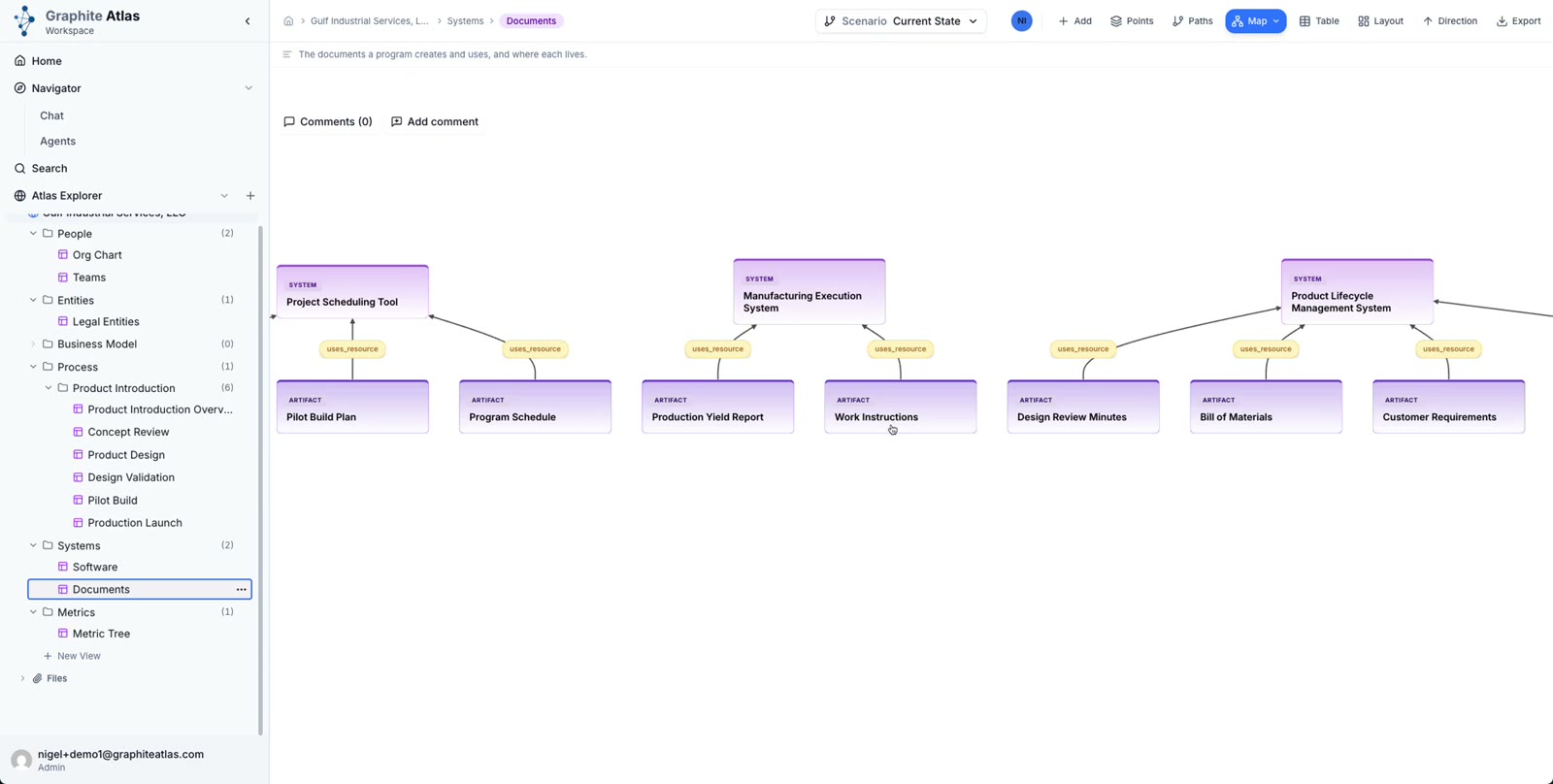Viewport: 1553px width, 784px height.
Task: Click the Export button
Action: click(1518, 21)
